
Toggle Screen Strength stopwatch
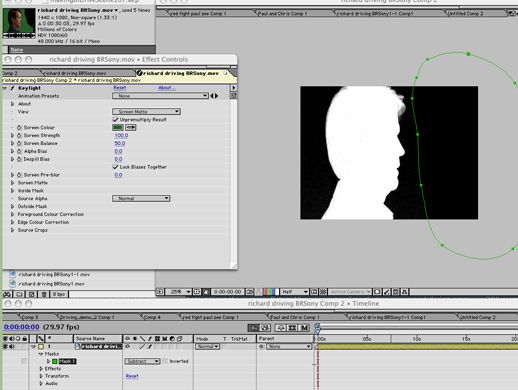pyautogui.click(x=19, y=135)
